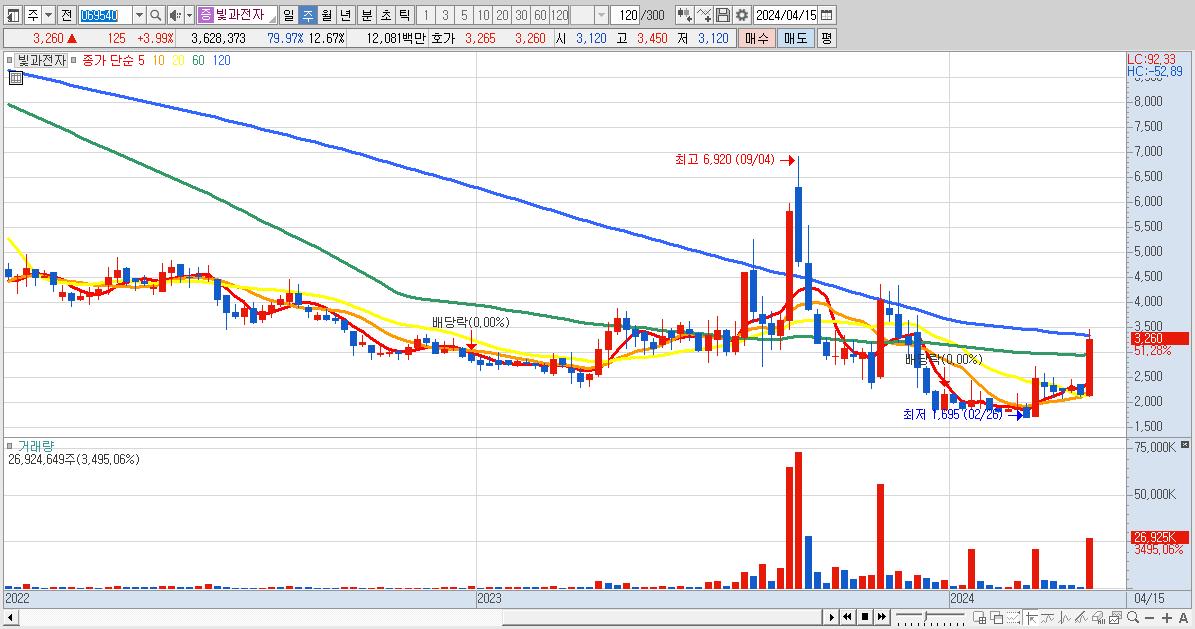This screenshot has width=1195, height=629.
Task: Click the moving average line tool icon
Action: [x=1048, y=617]
